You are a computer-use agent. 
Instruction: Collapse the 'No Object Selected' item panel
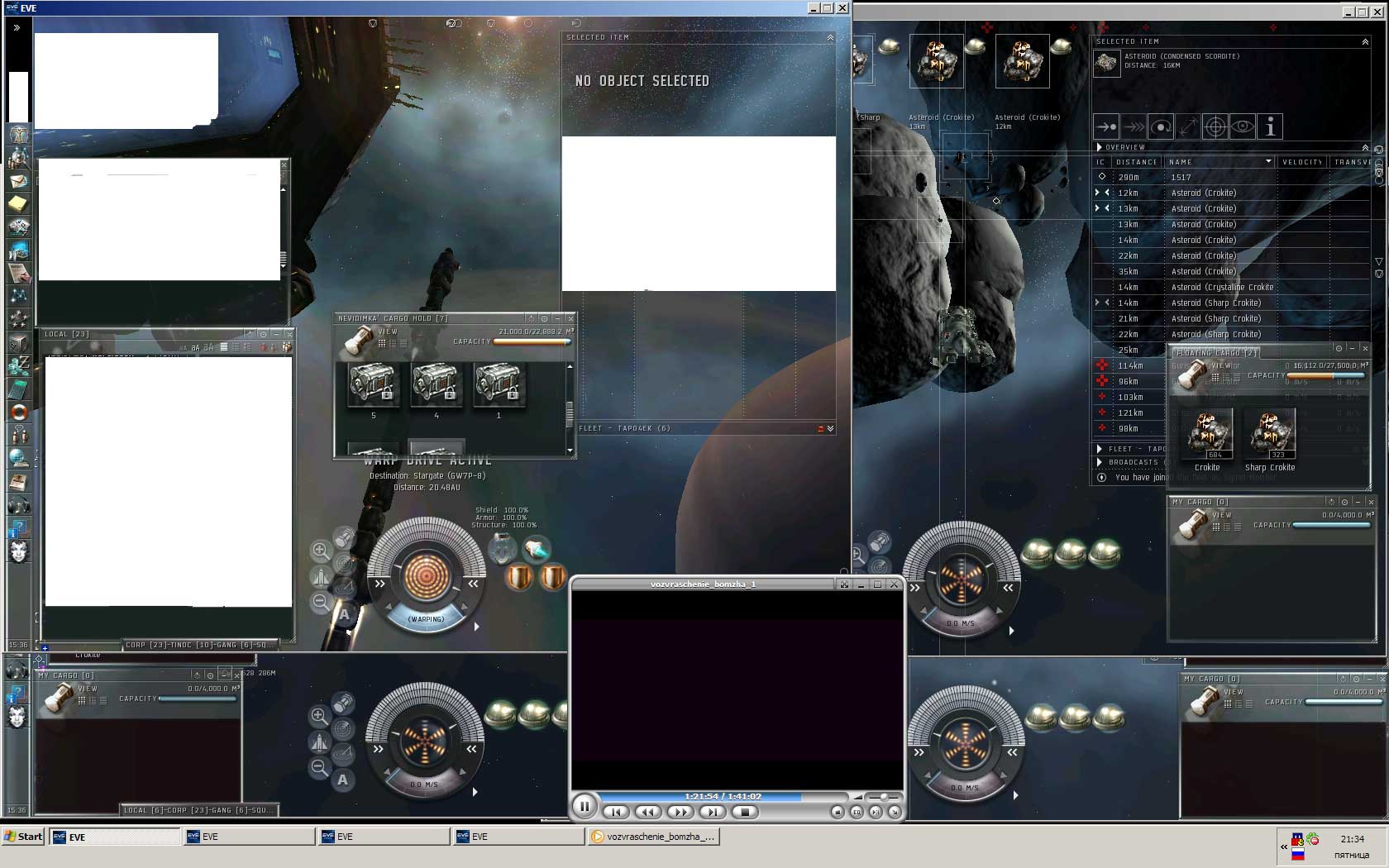point(830,37)
